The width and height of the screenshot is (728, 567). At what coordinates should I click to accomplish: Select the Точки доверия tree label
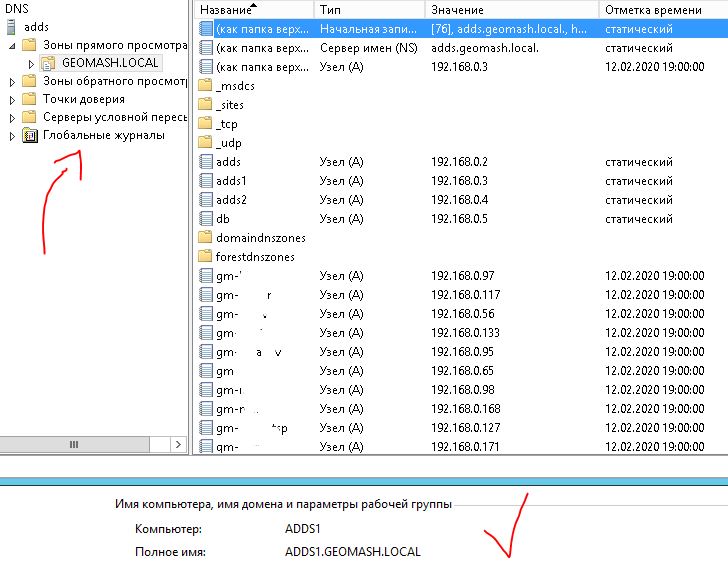84,99
